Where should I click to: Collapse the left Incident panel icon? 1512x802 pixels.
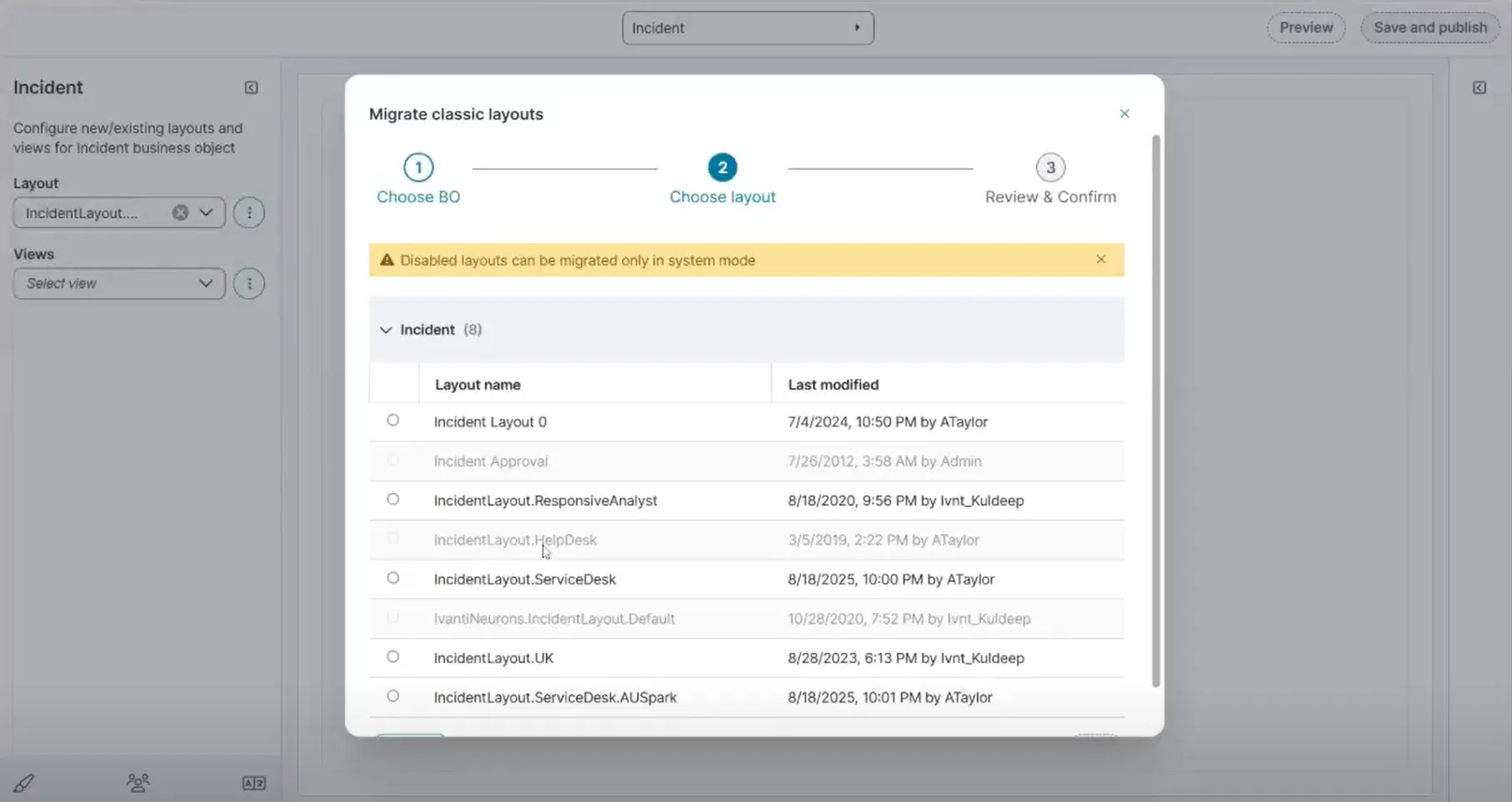click(251, 87)
